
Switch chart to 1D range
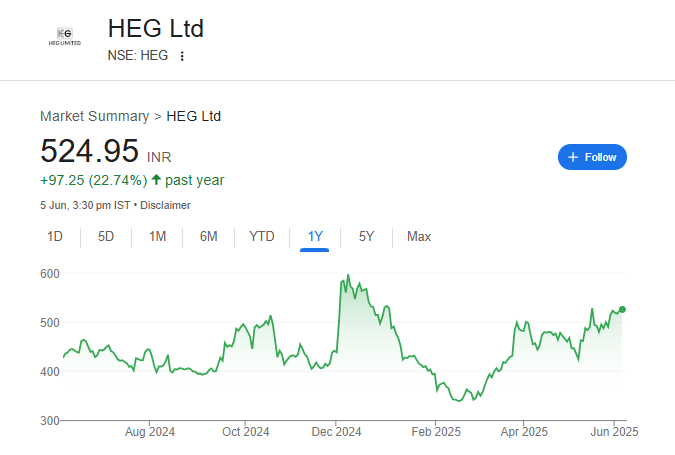point(55,236)
